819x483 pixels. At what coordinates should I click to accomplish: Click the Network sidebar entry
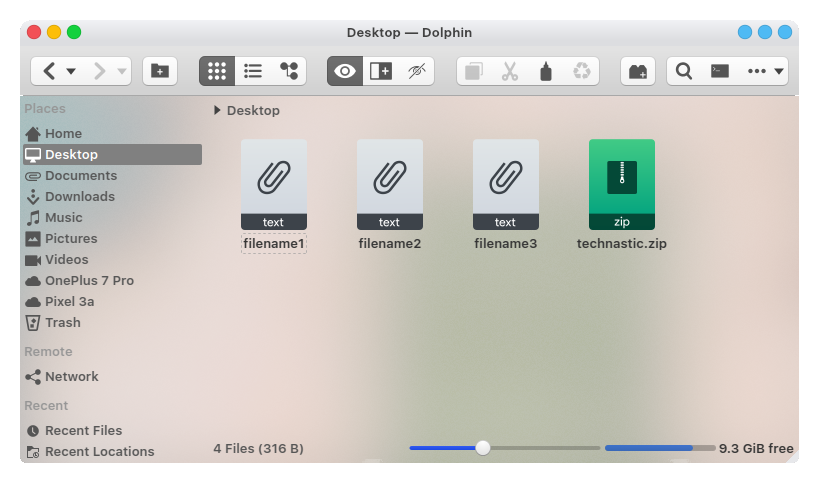pyautogui.click(x=71, y=377)
